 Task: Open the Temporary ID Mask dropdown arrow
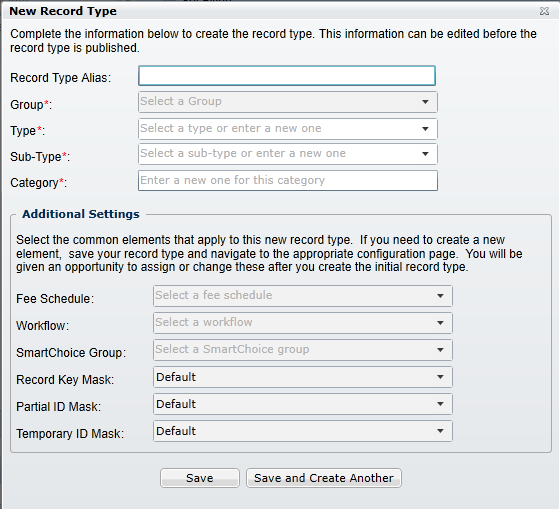[x=440, y=431]
